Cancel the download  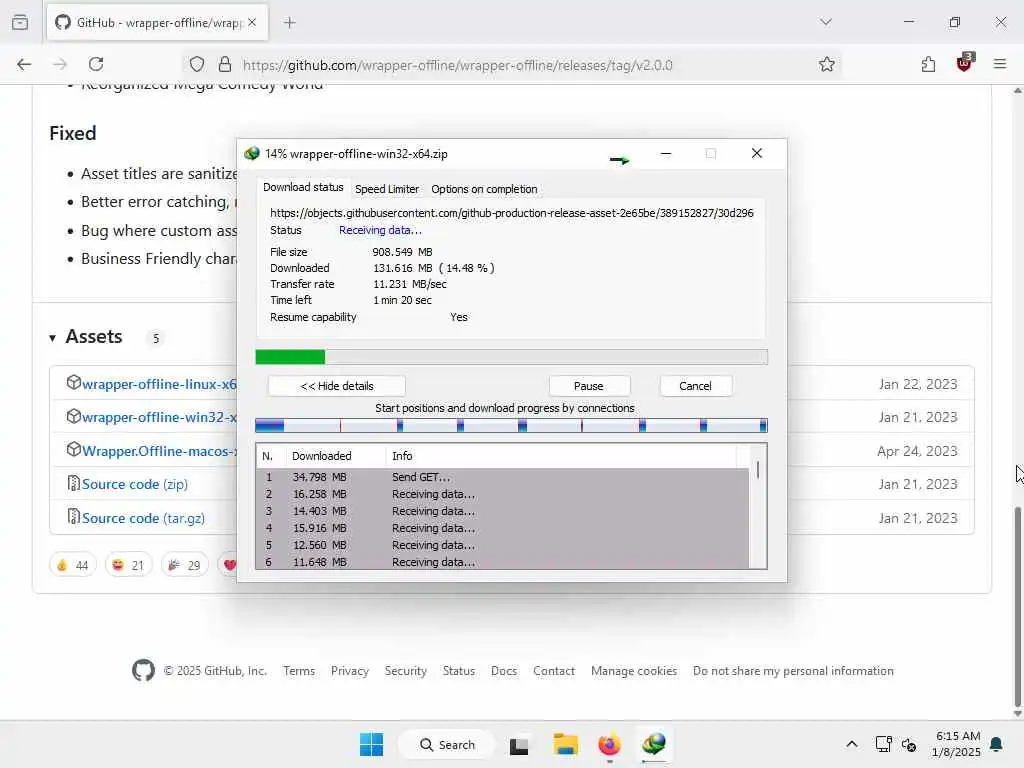696,386
